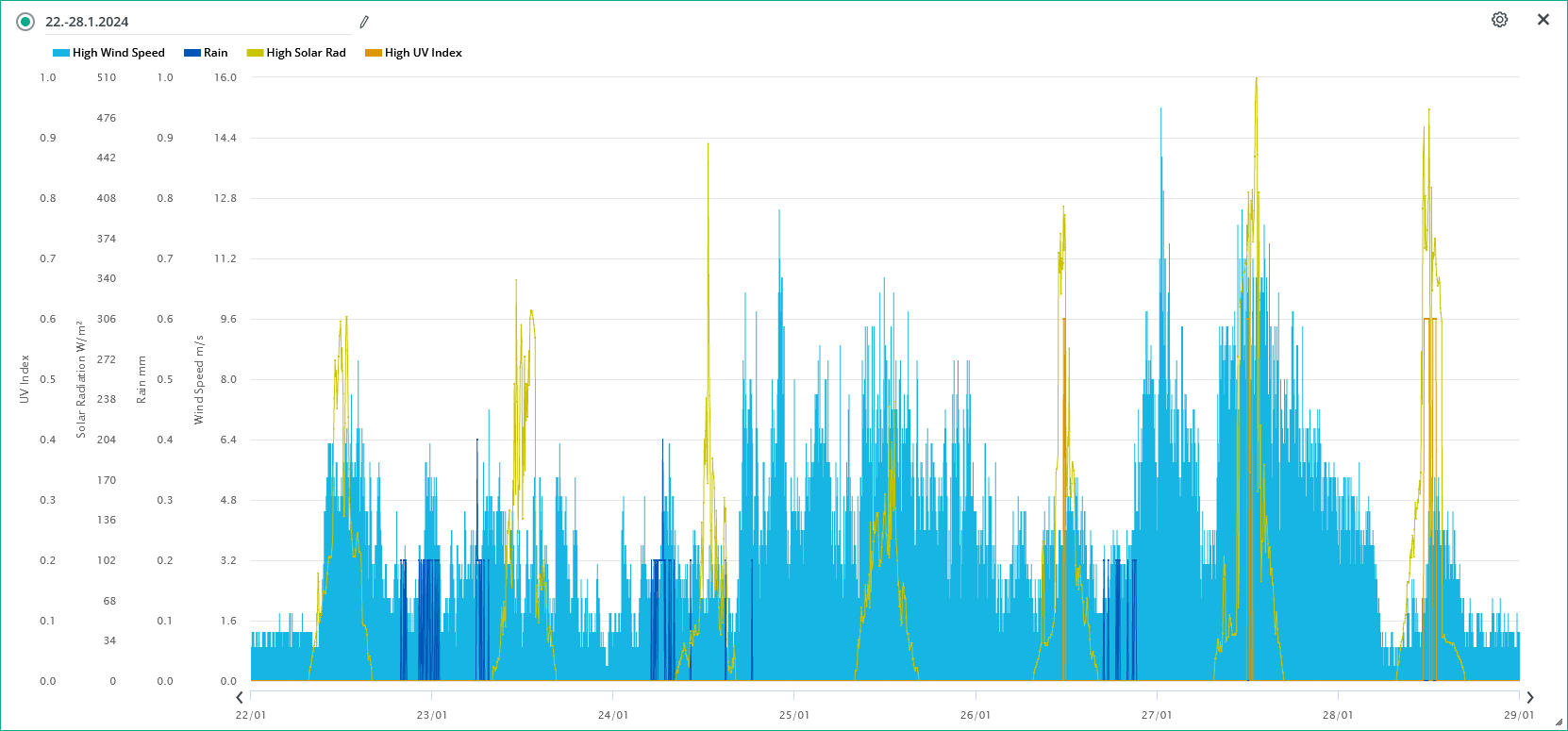Click the yellow Solar Rad legend swatch
Image resolution: width=1568 pixels, height=731 pixels.
click(255, 53)
